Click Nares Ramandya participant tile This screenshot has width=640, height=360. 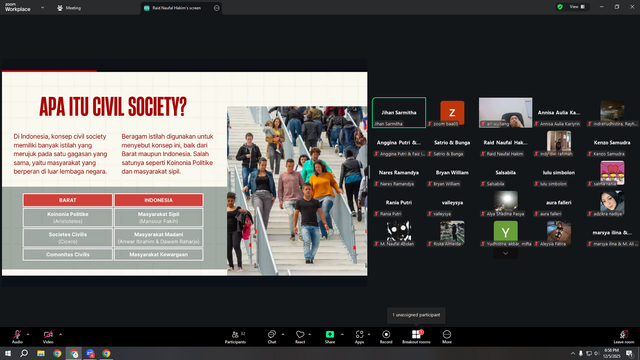(399, 173)
